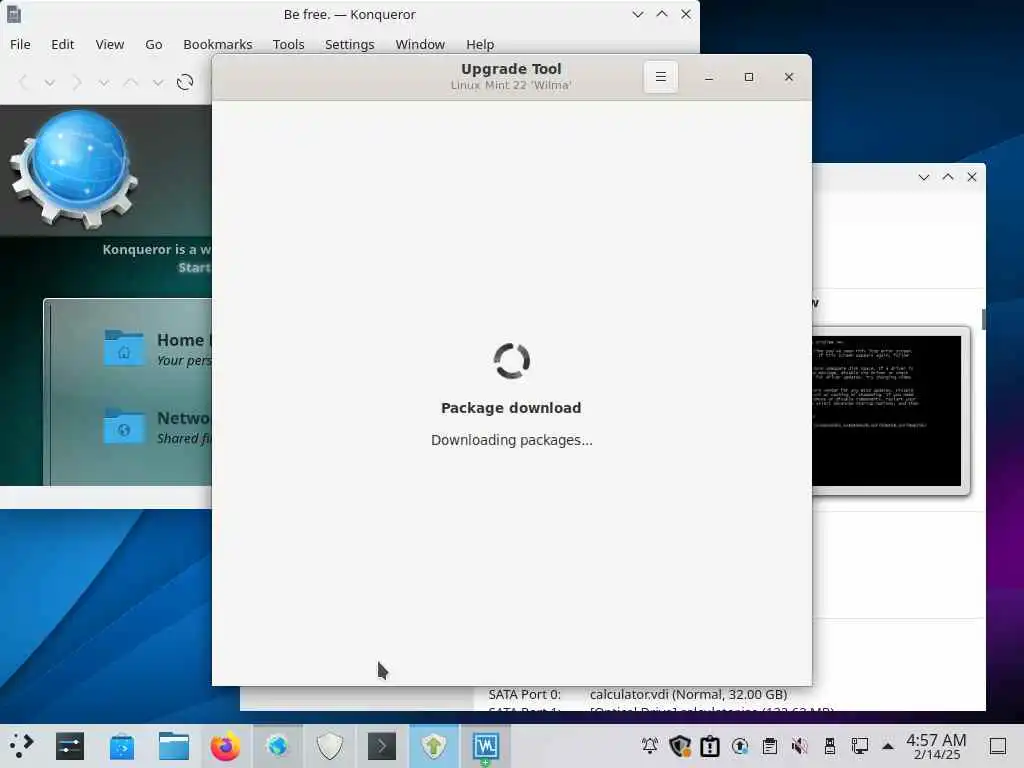
Task: Click the Konqueror reload button
Action: [x=185, y=82]
